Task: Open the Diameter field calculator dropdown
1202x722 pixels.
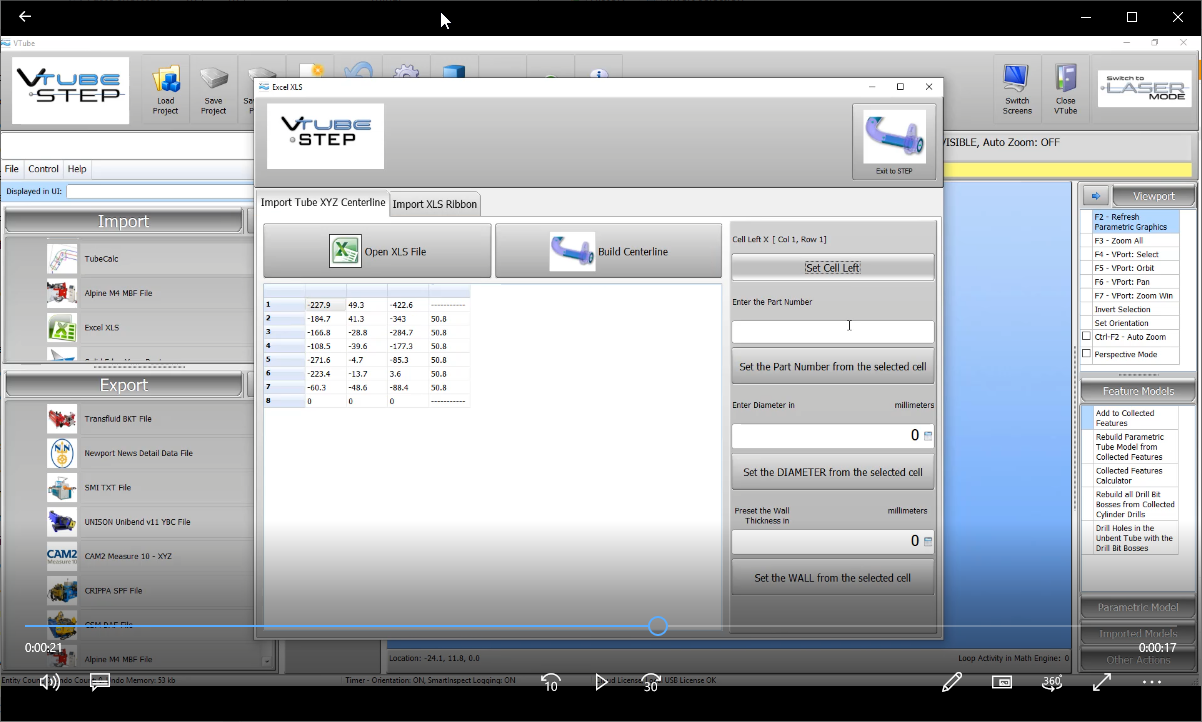Action: click(x=927, y=436)
